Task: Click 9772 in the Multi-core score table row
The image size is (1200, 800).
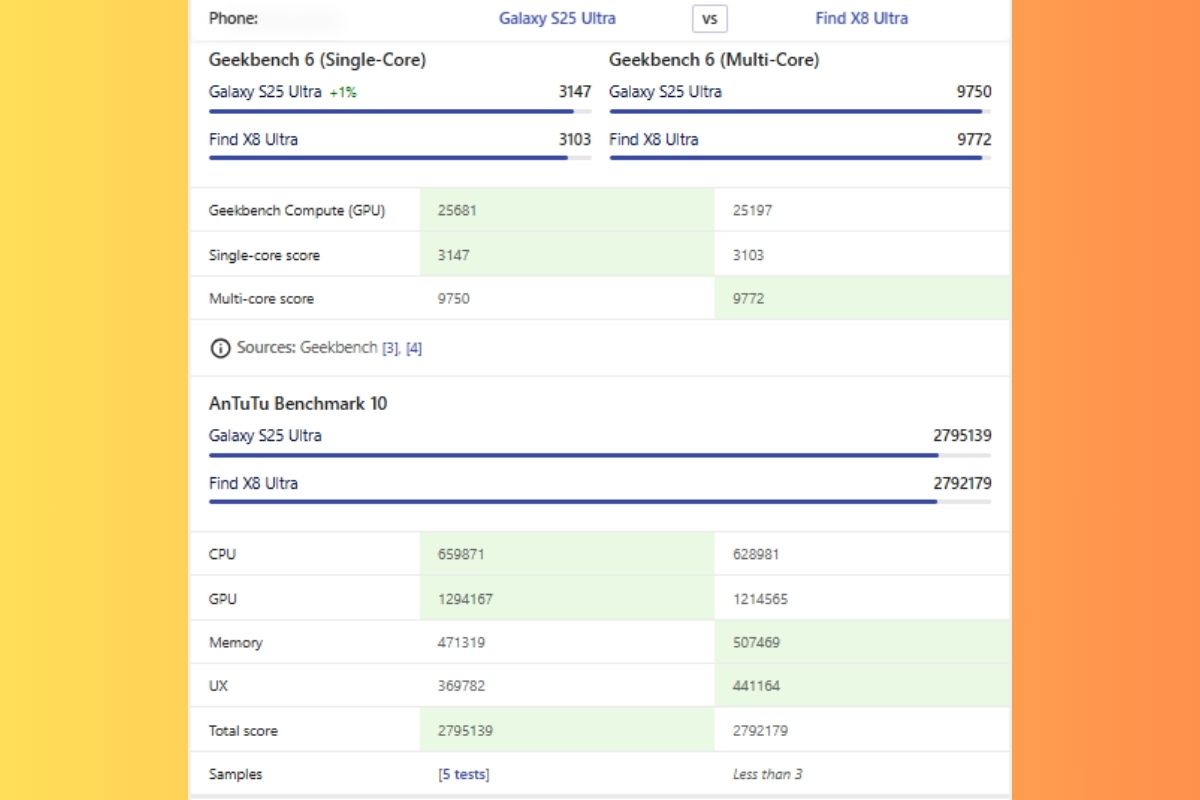Action: (x=748, y=299)
